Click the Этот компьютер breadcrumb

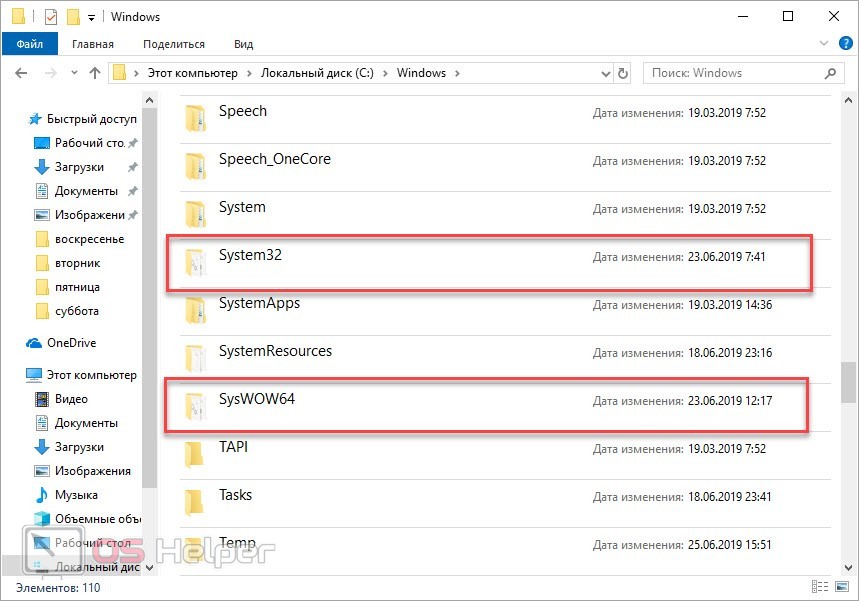(x=192, y=73)
